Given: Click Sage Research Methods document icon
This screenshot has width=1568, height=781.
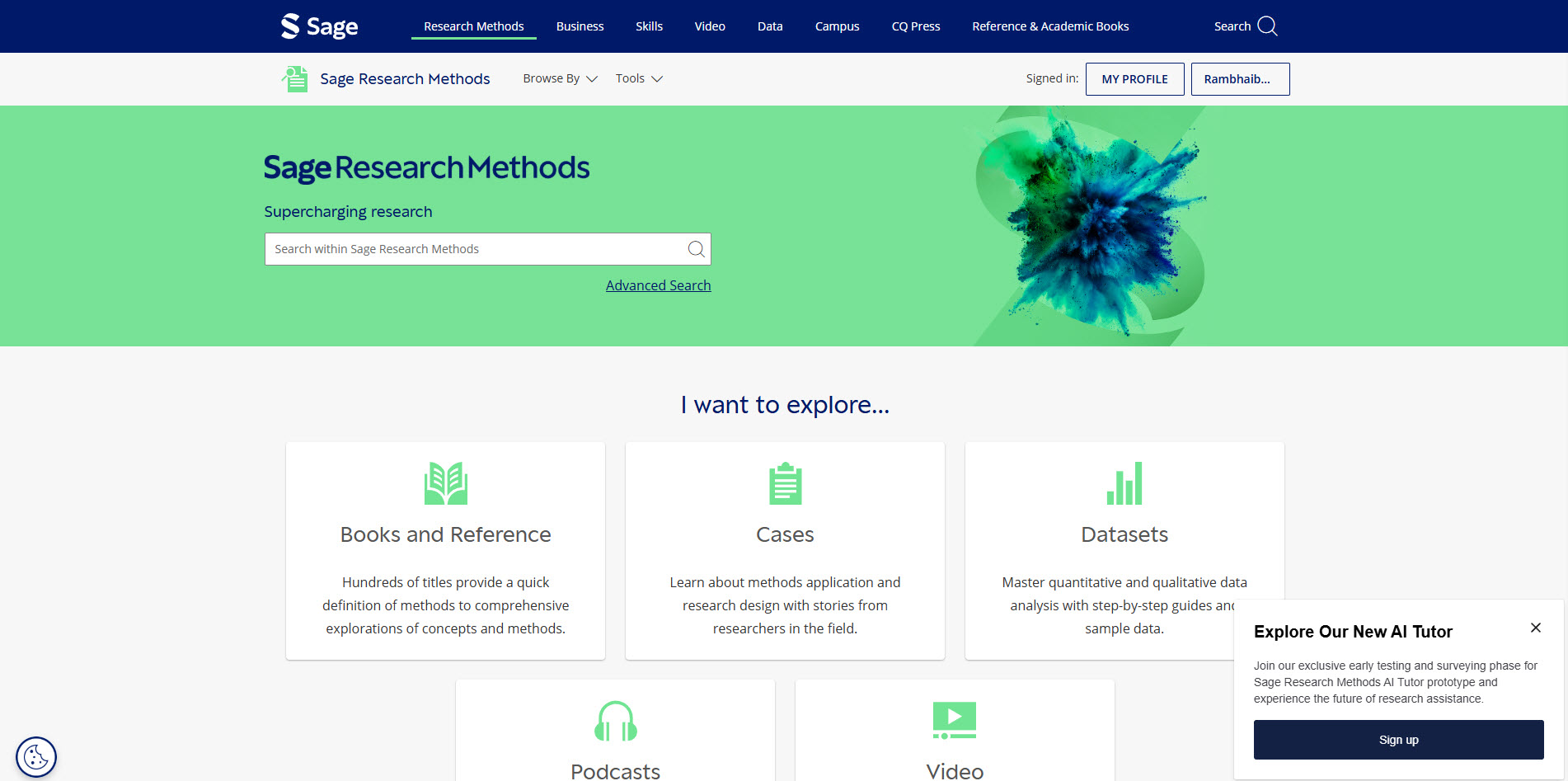Looking at the screenshot, I should coord(294,79).
